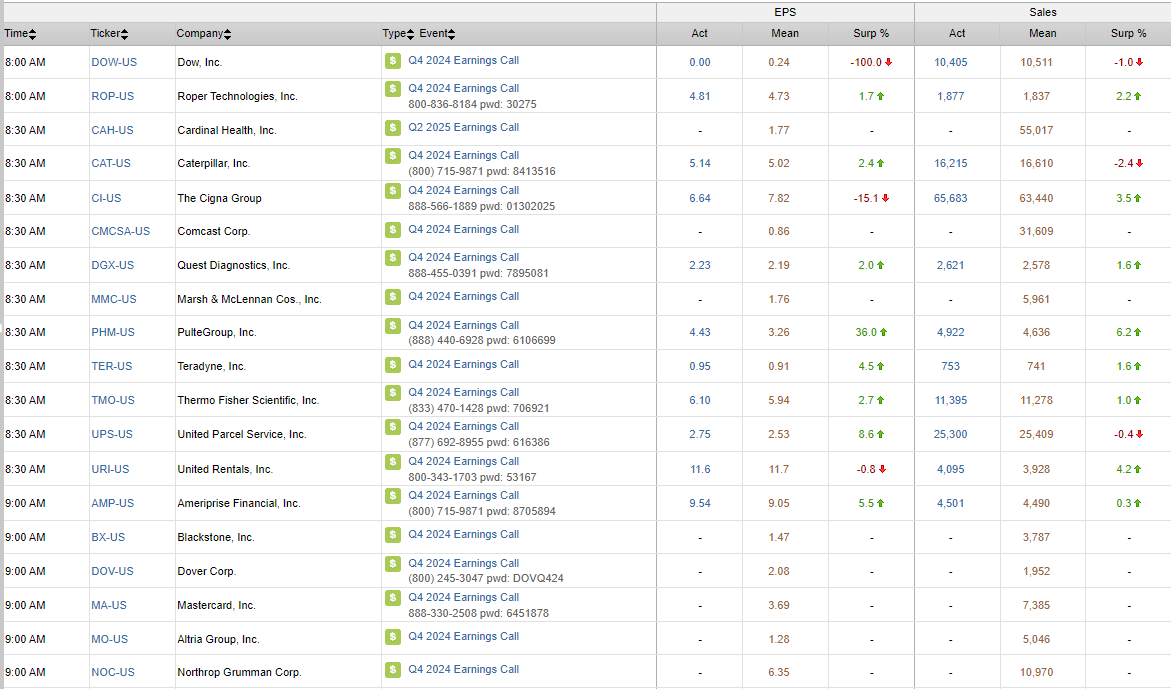Click the earnings icon in Caterpillar row
This screenshot has width=1171, height=689.
tap(393, 156)
